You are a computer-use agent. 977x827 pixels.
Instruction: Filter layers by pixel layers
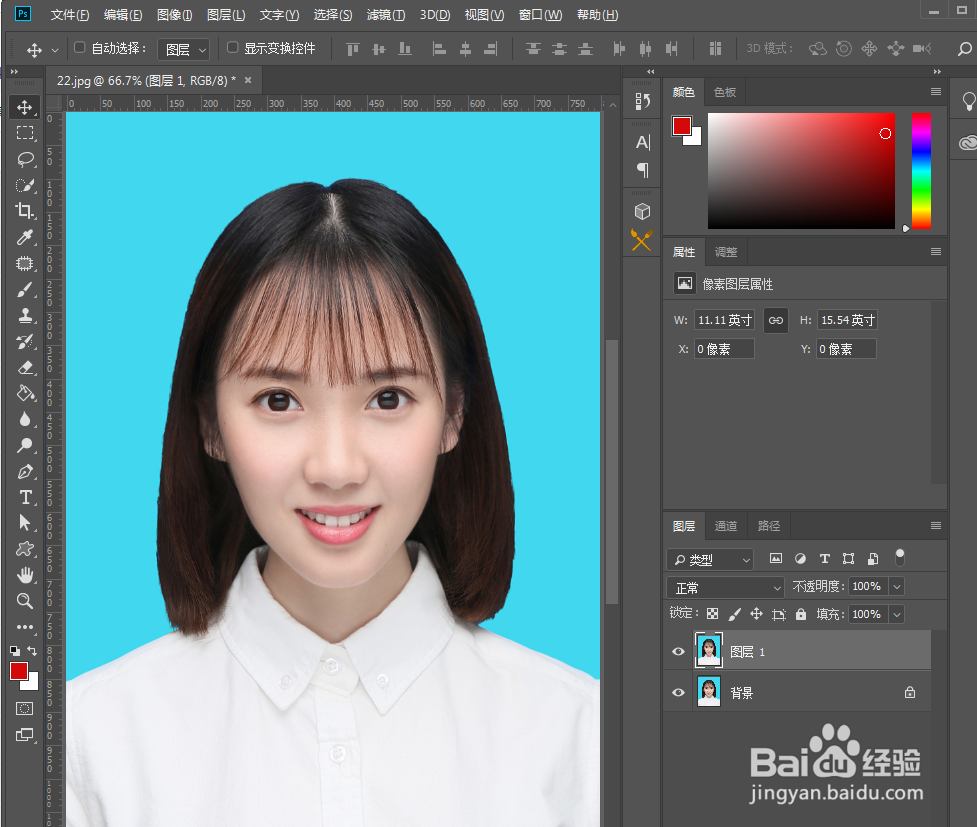(x=776, y=558)
